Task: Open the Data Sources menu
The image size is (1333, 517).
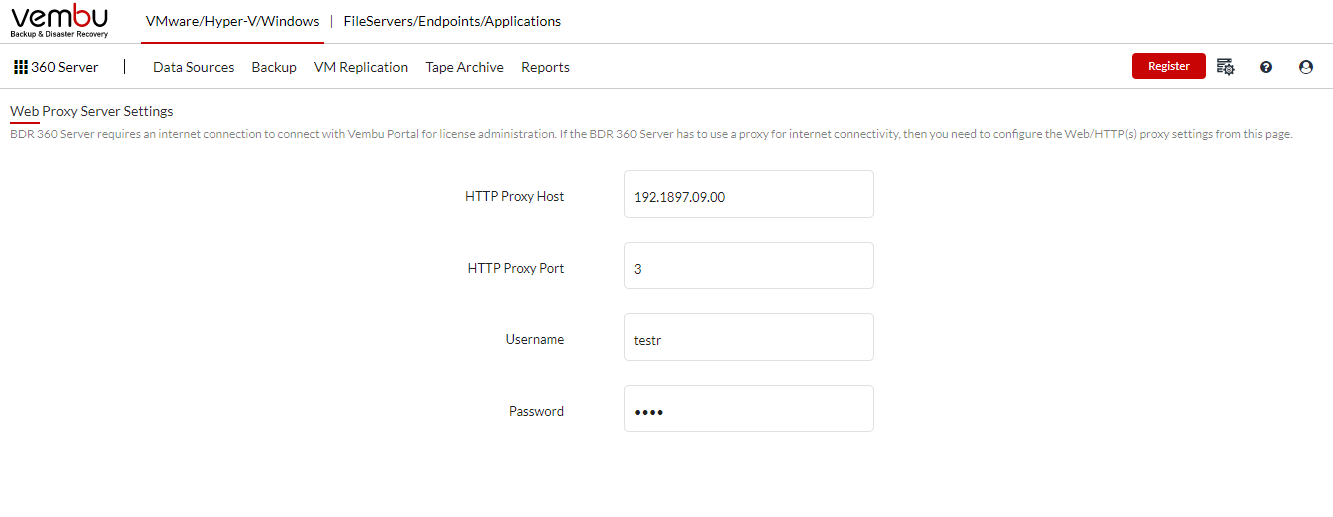Action: [193, 67]
